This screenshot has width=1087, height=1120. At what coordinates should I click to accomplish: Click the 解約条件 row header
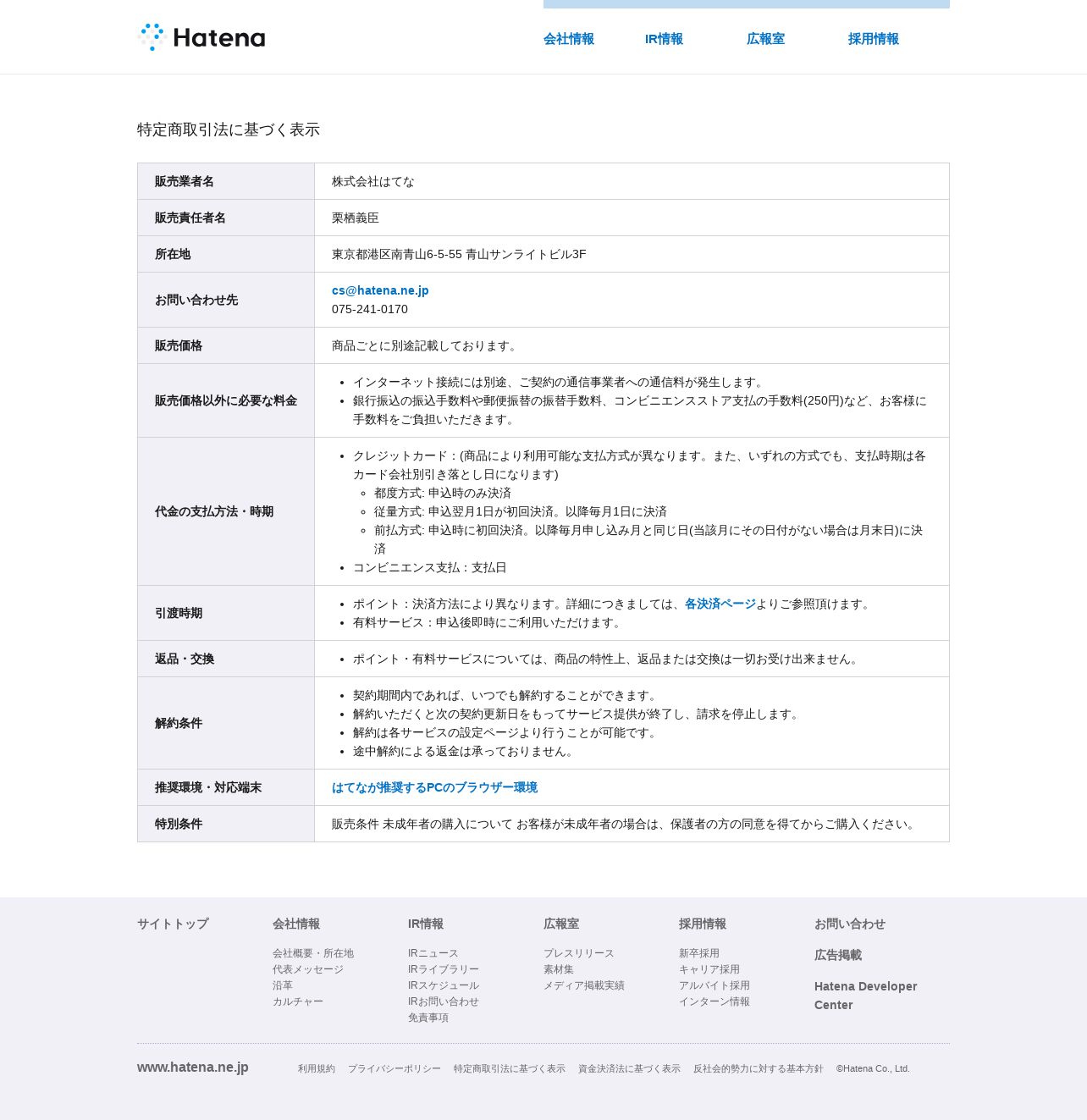click(x=226, y=723)
